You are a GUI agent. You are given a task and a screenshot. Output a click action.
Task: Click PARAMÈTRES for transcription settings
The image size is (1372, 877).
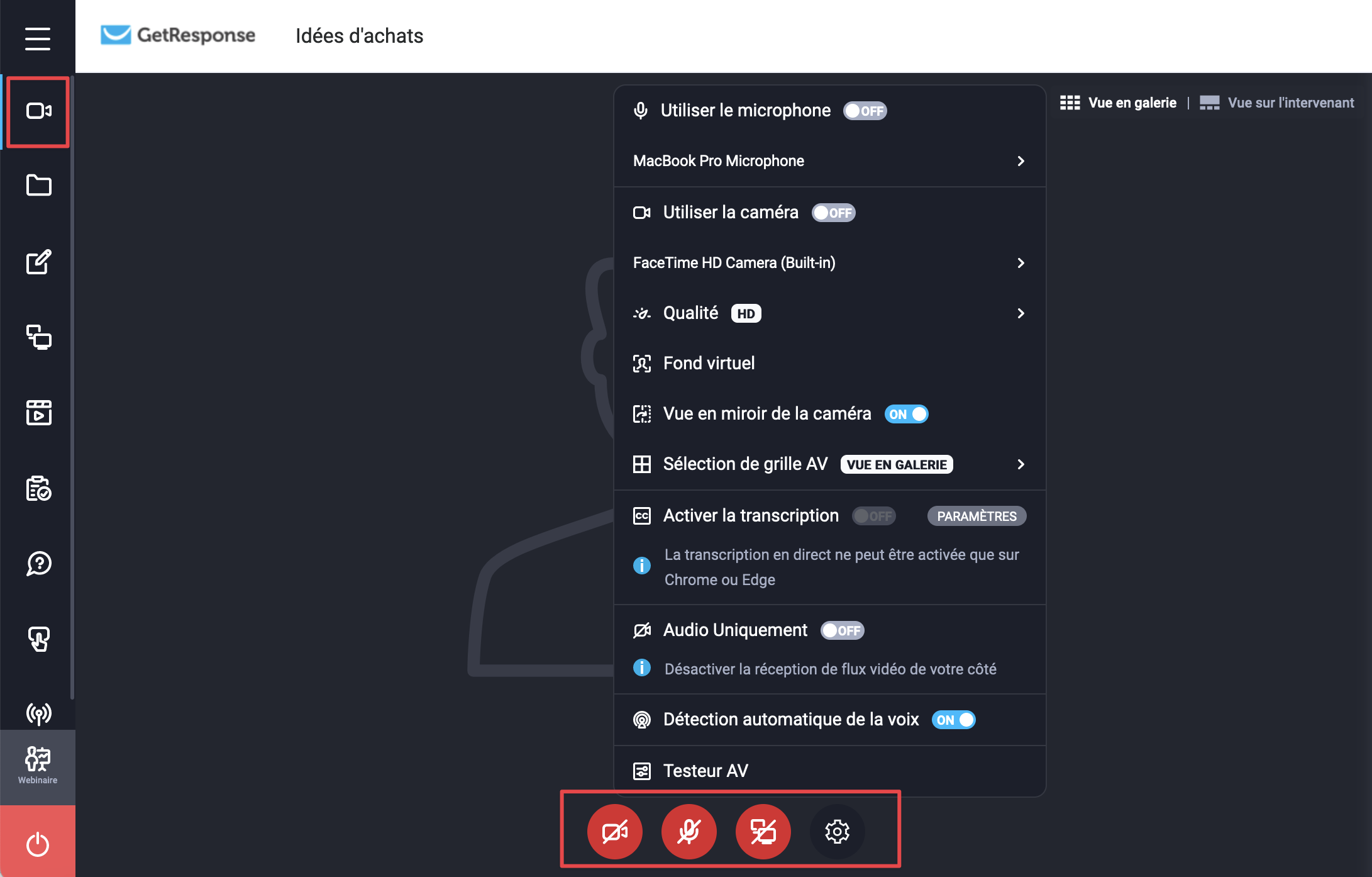(975, 516)
